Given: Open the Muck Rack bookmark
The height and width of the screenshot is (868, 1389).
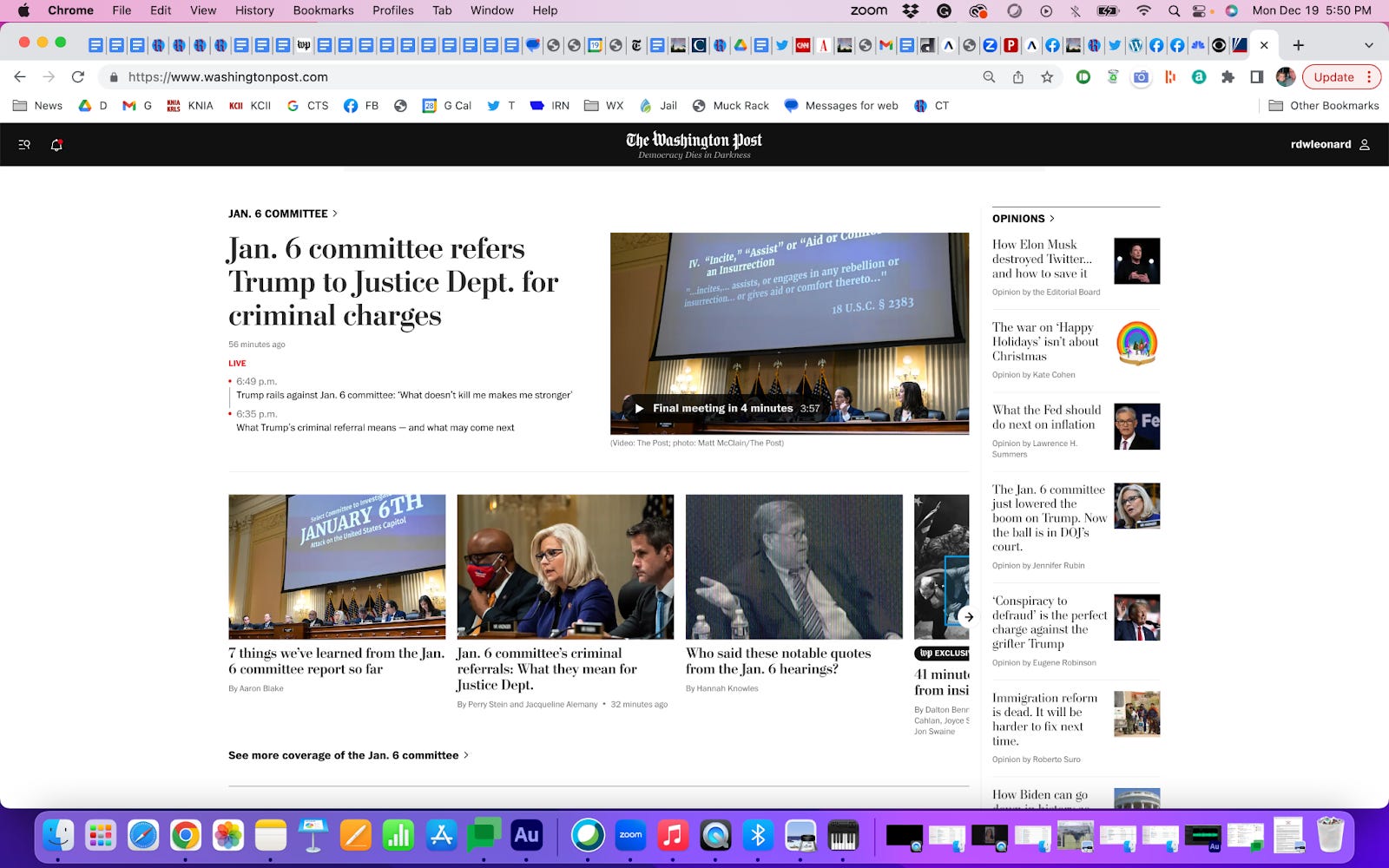Looking at the screenshot, I should point(731,106).
